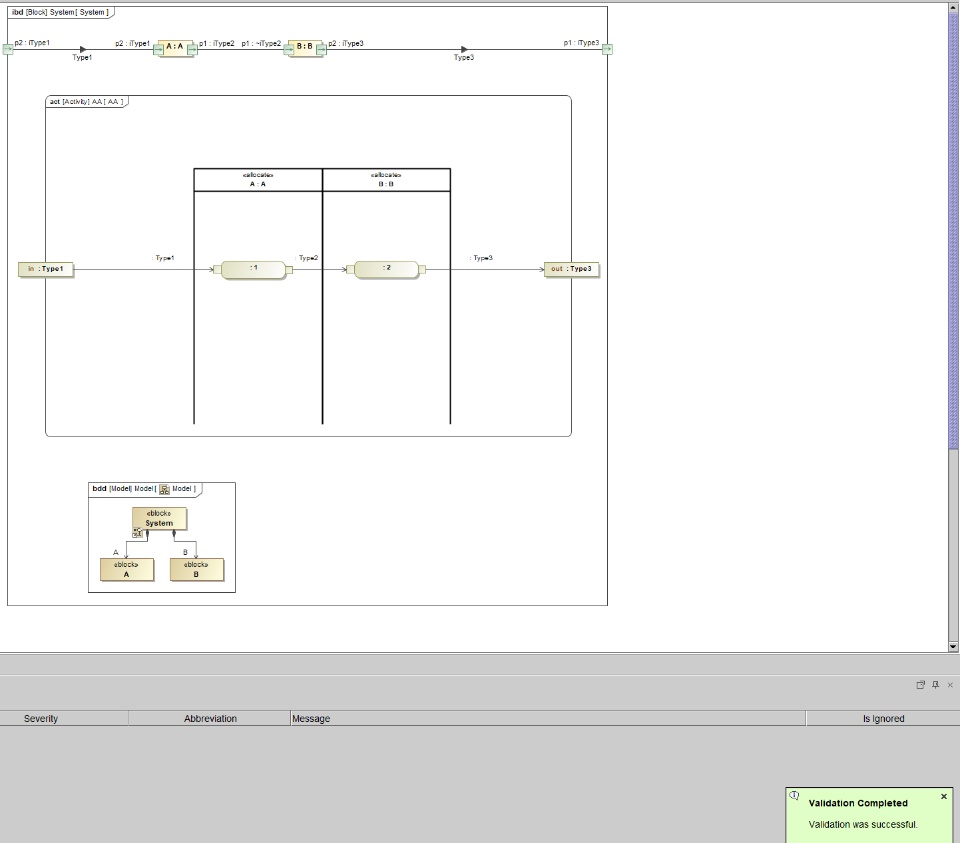Select 'p2 : iType3' port label
This screenshot has height=843, width=960.
[x=346, y=43]
